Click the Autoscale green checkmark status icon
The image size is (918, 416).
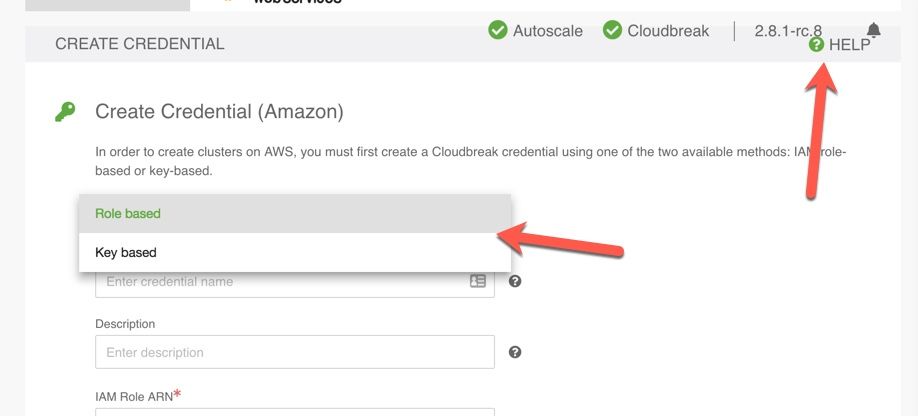[x=497, y=30]
